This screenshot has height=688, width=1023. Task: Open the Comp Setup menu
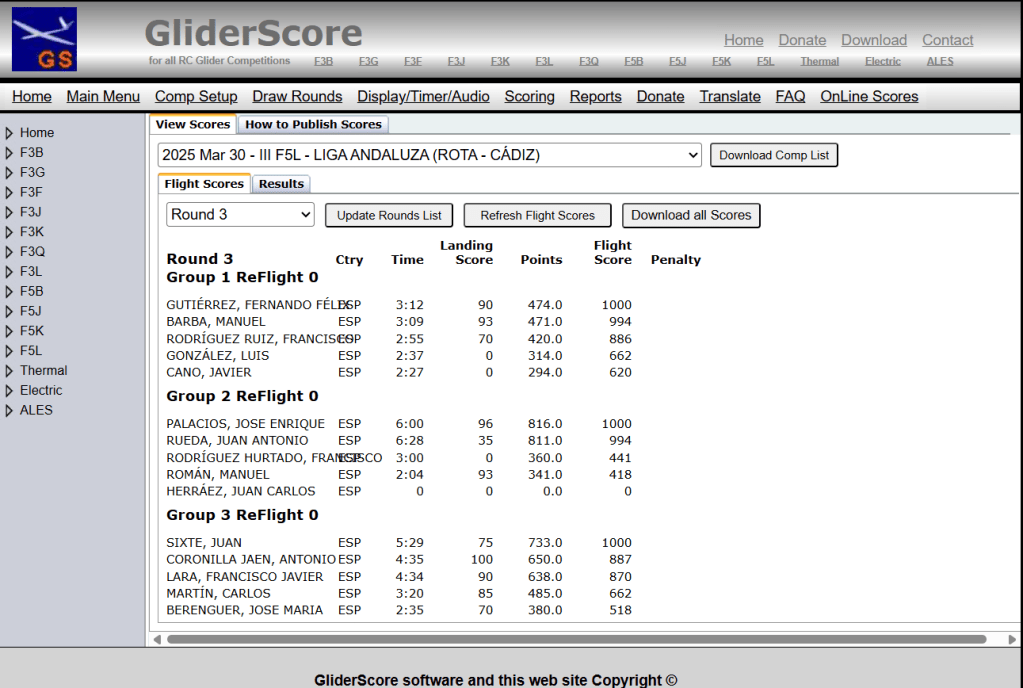(196, 97)
